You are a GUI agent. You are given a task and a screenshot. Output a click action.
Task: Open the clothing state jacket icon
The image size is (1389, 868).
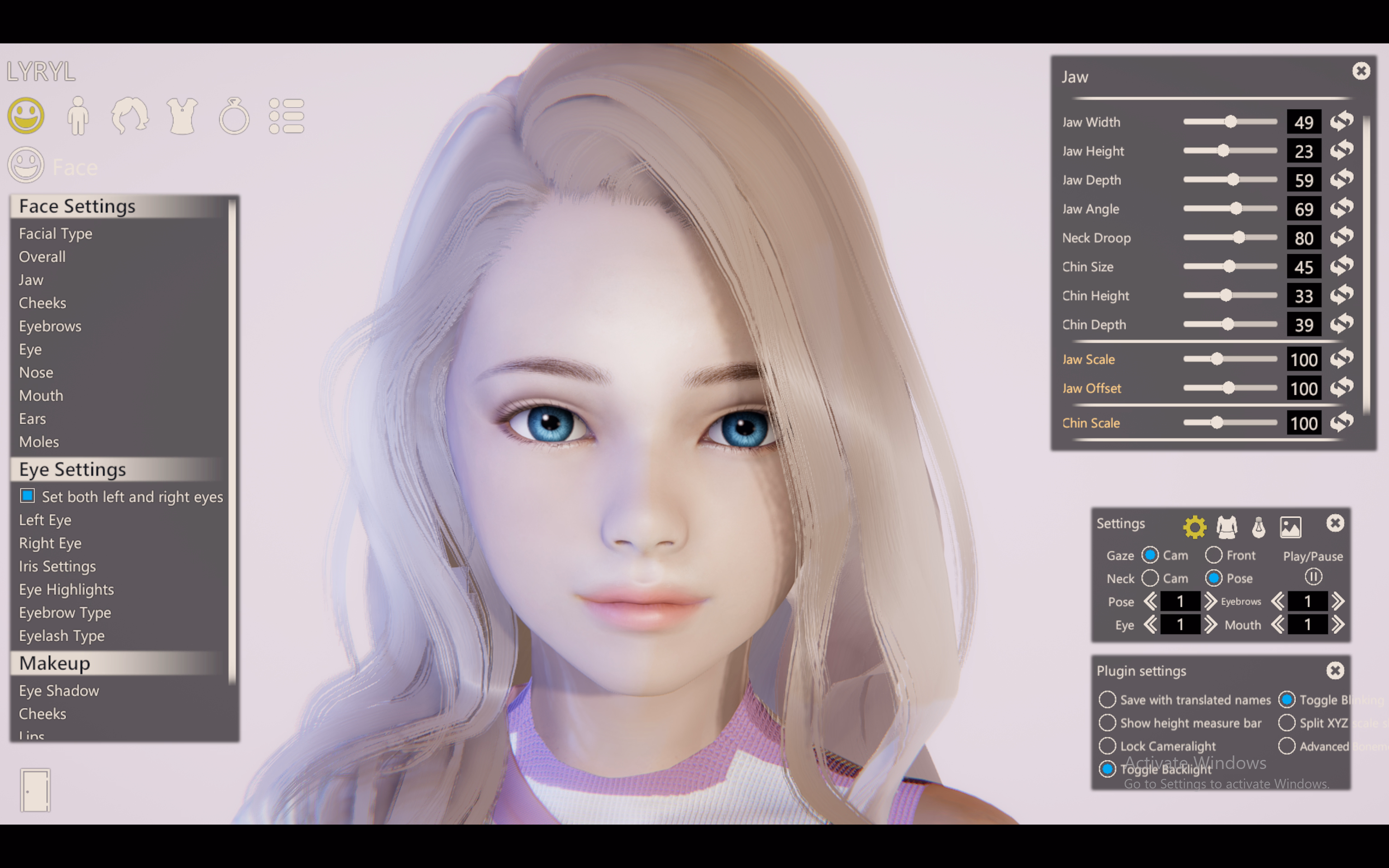click(1227, 526)
